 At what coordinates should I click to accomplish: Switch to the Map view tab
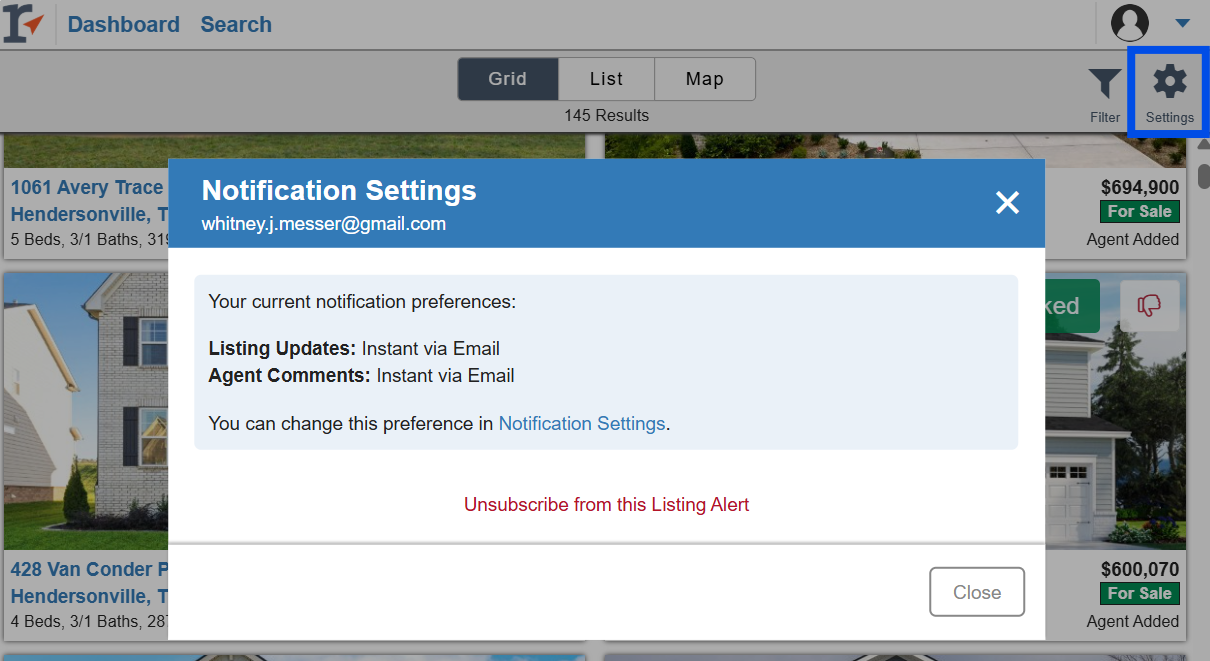click(704, 79)
